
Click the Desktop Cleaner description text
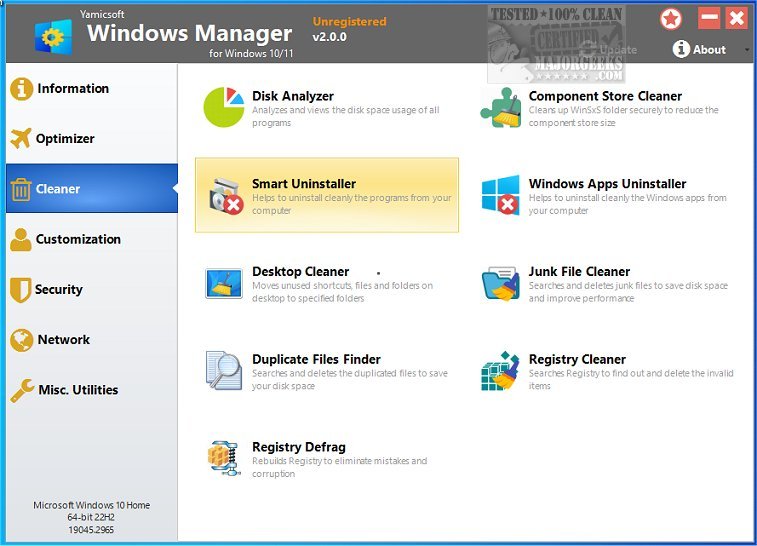pos(342,292)
